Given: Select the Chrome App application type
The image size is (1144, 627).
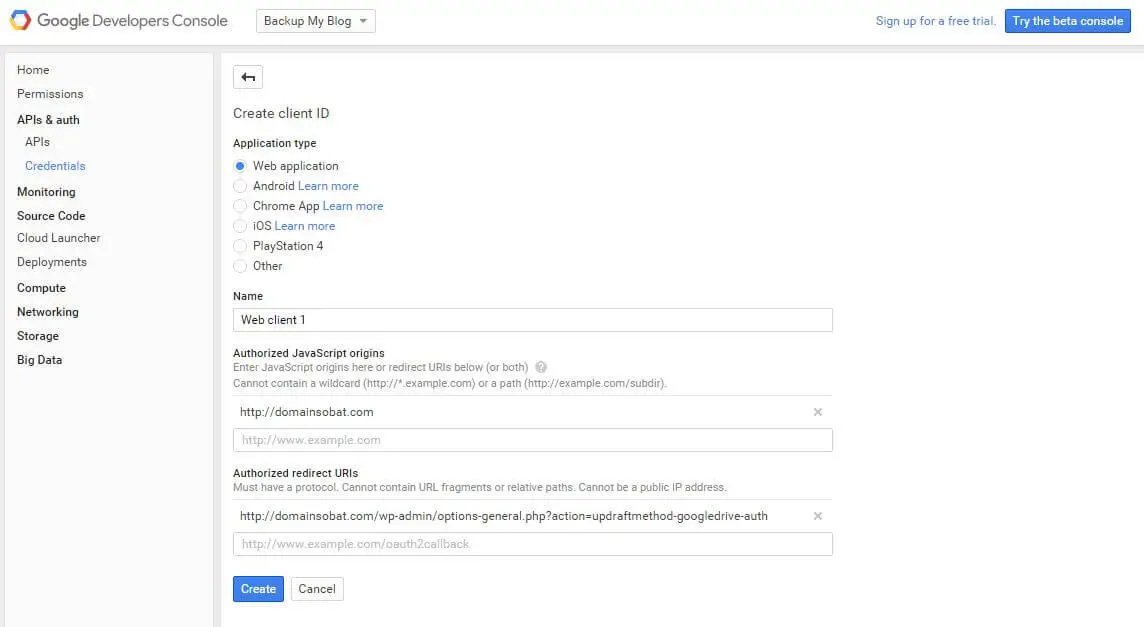Looking at the screenshot, I should coord(240,205).
